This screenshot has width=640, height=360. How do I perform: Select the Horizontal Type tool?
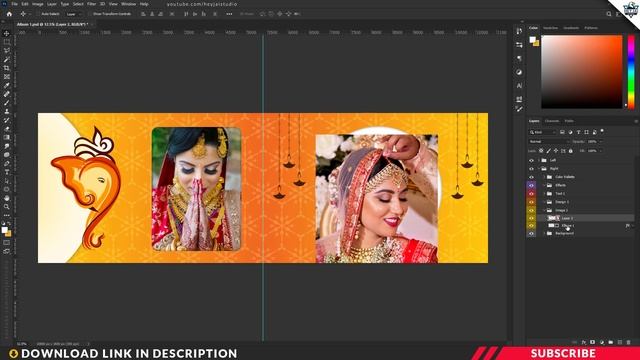click(7, 172)
